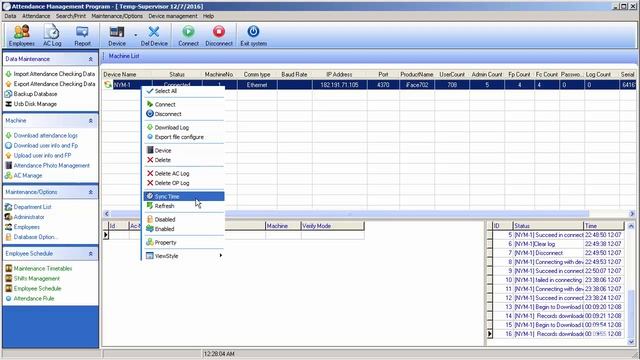The width and height of the screenshot is (640, 360).
Task: Collapse the Machine sidebar panel
Action: click(91, 121)
